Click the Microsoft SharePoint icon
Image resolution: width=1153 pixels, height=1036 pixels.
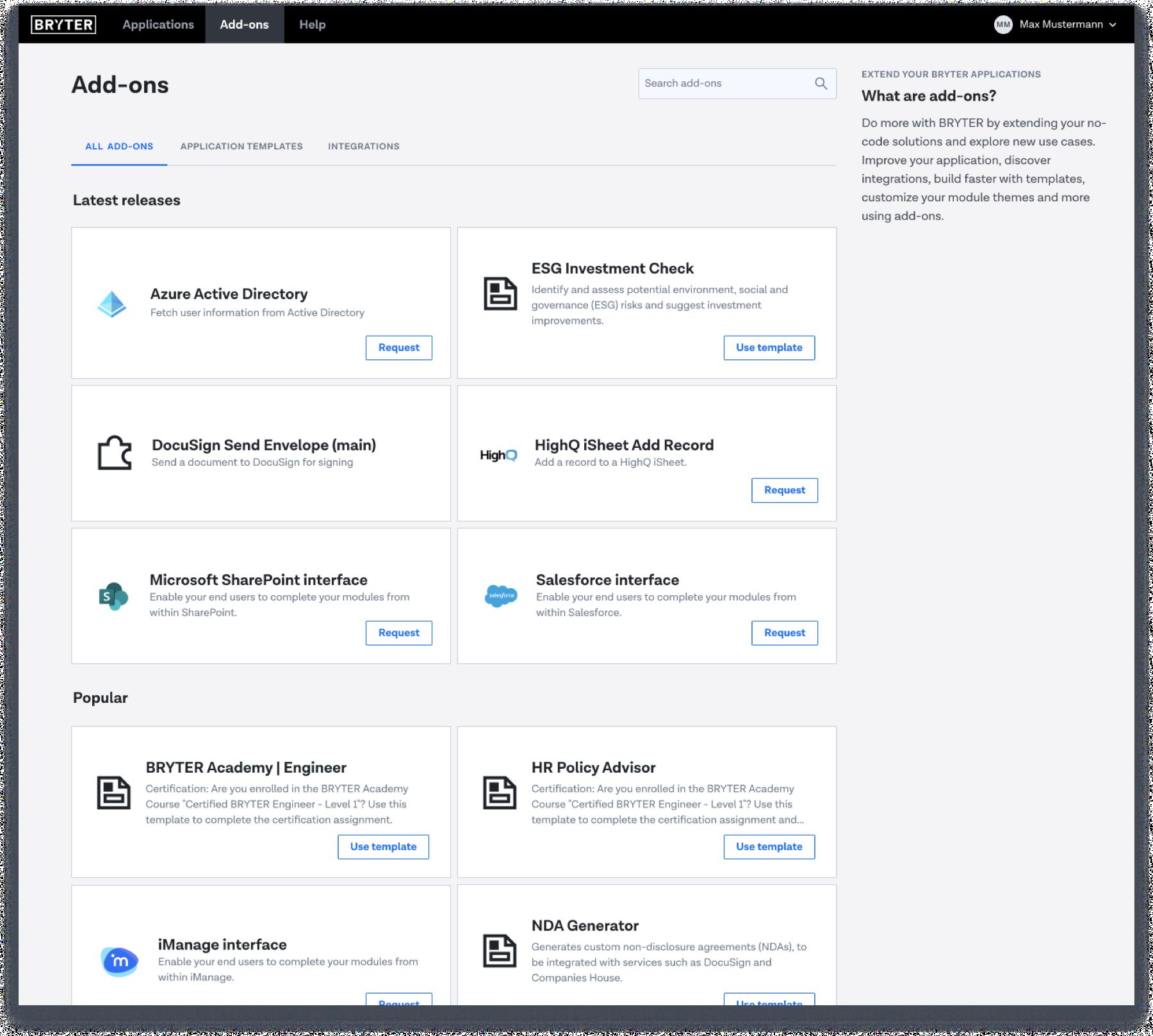coord(113,596)
